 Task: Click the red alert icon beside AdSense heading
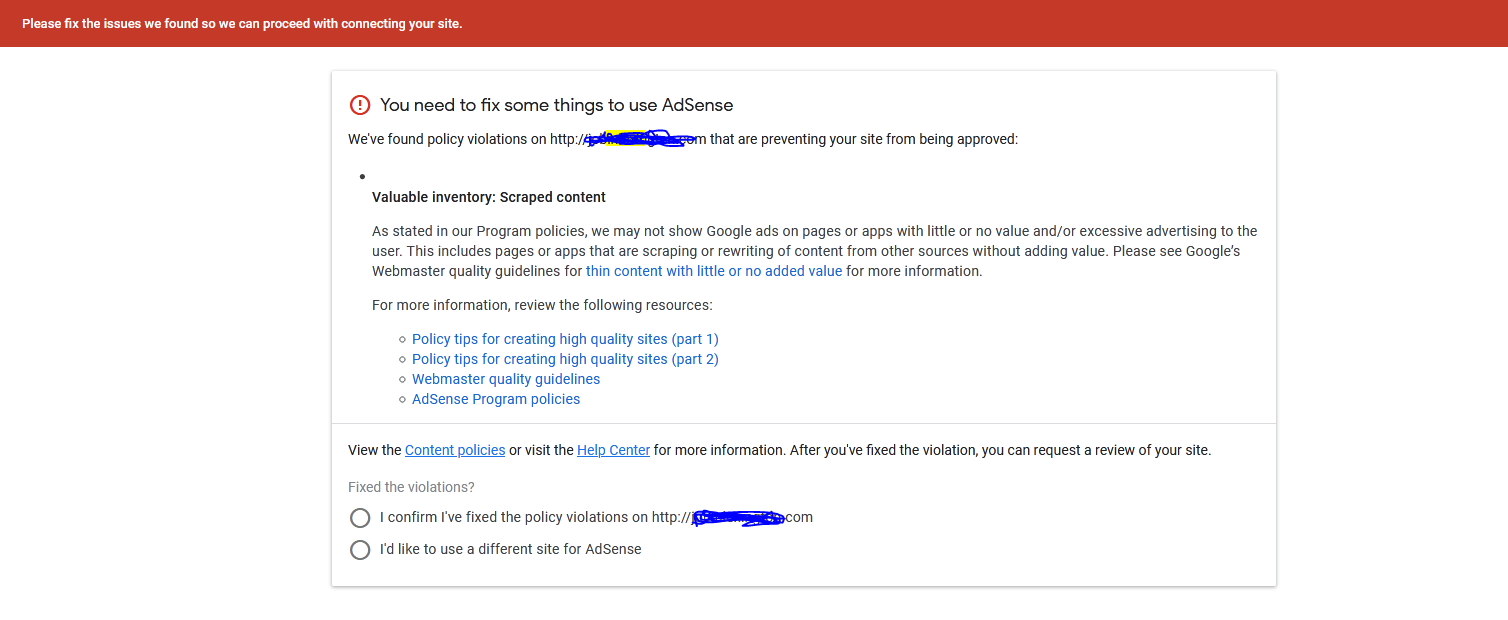point(360,105)
